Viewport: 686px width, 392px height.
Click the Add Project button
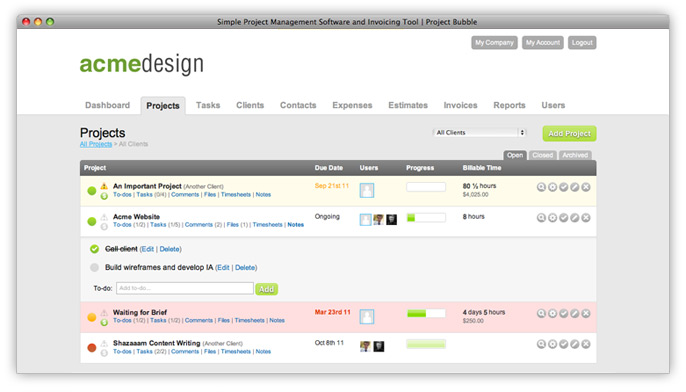(569, 133)
